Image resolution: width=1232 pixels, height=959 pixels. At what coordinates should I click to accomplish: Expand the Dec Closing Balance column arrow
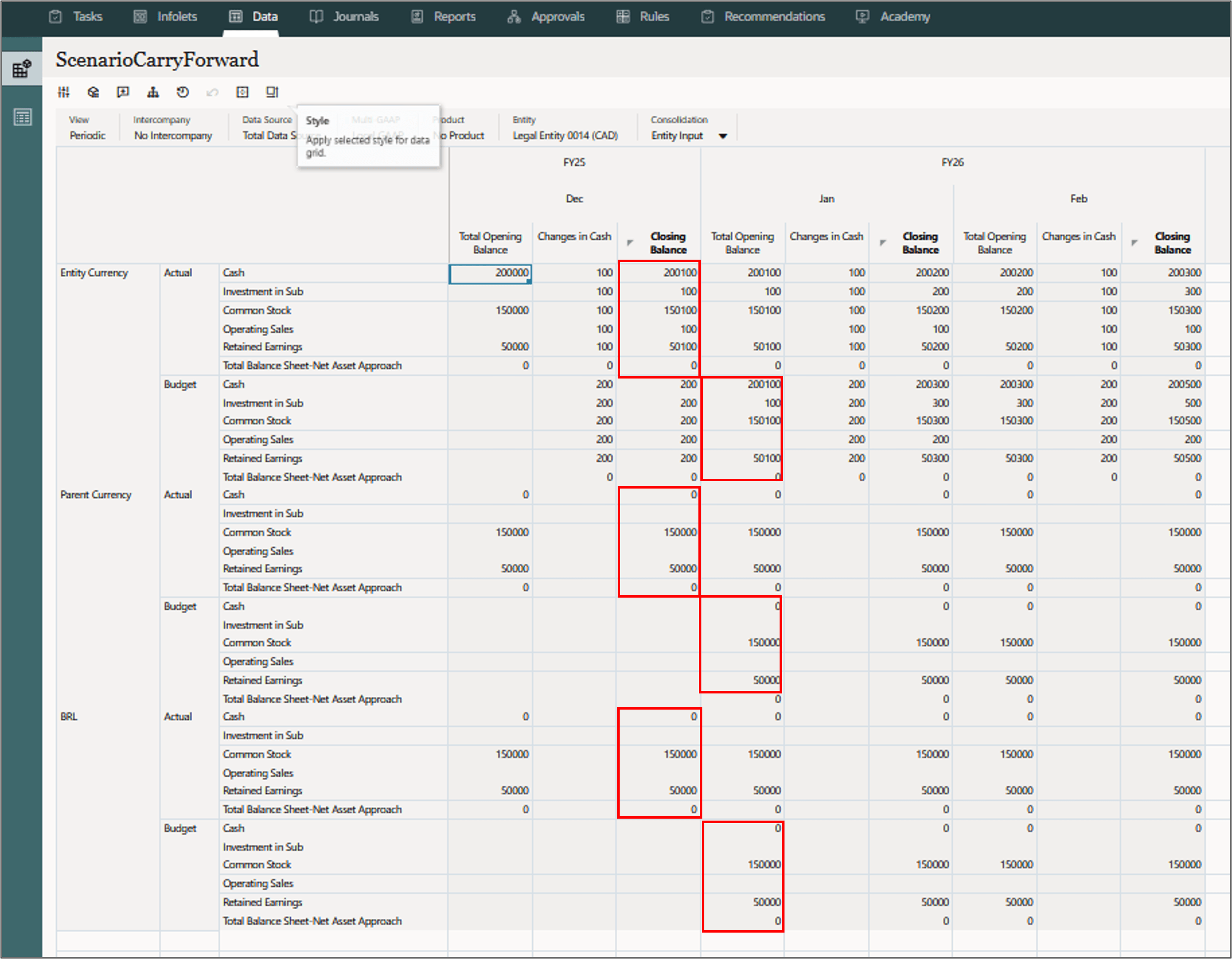point(629,243)
